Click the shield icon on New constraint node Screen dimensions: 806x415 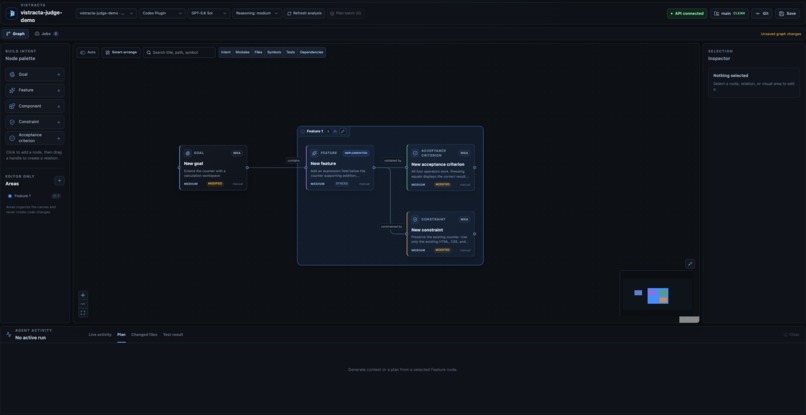point(415,219)
